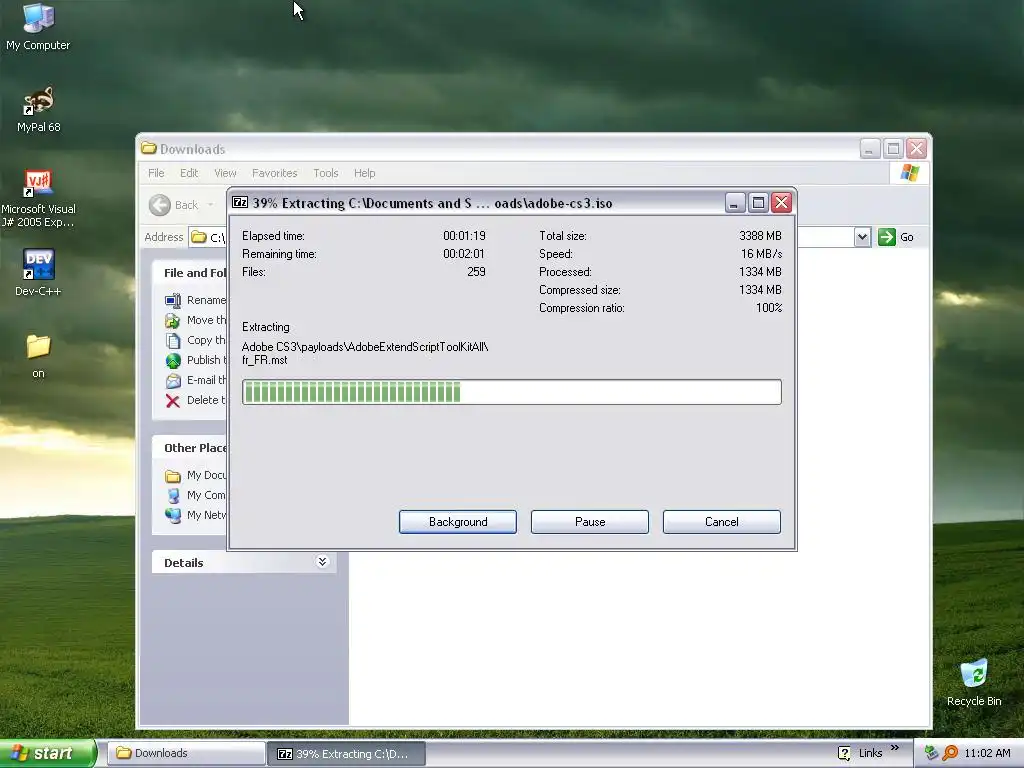The height and width of the screenshot is (768, 1024).
Task: Cancel the extraction
Action: click(x=722, y=522)
